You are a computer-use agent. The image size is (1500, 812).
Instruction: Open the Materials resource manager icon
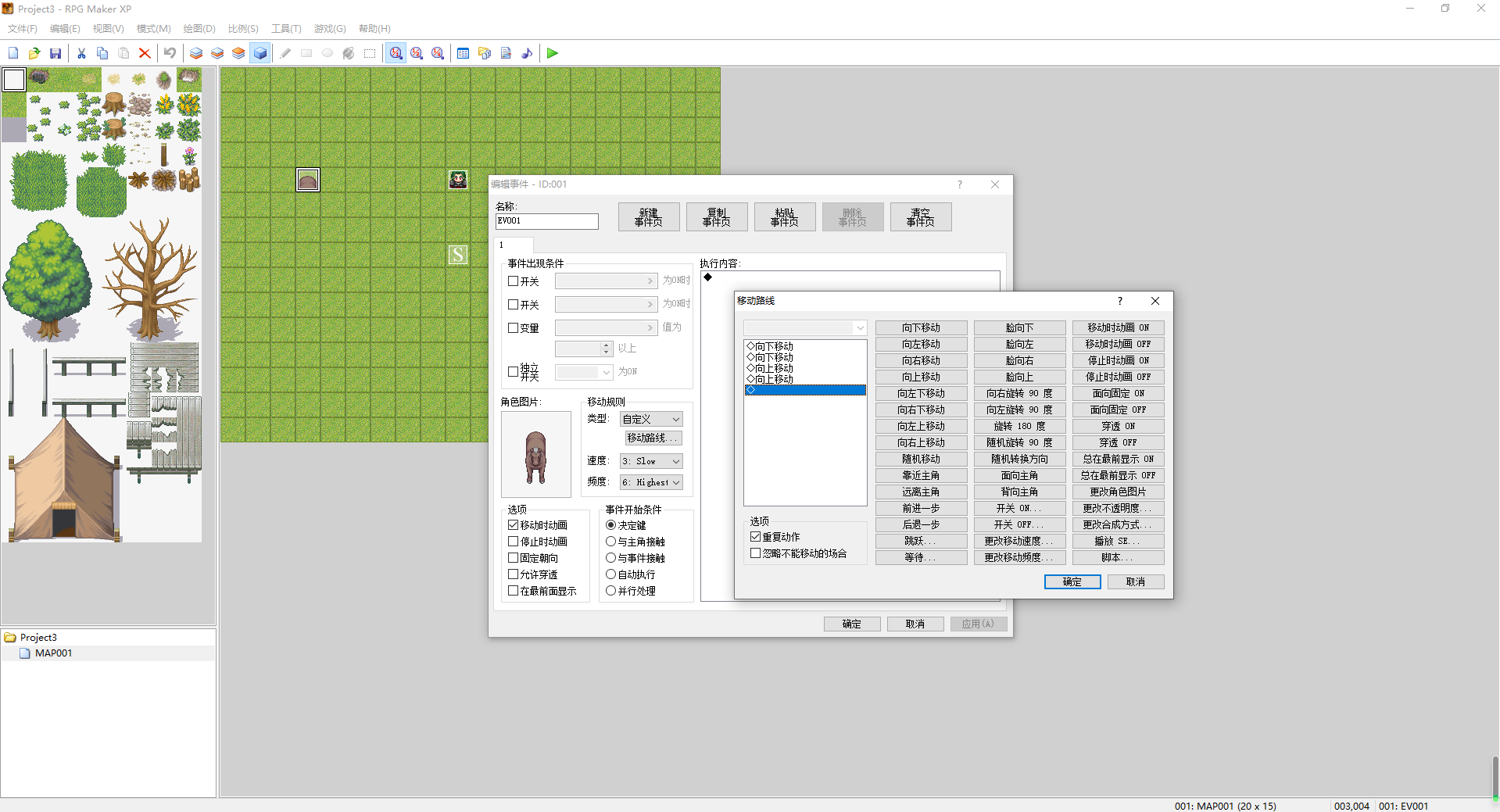pos(485,53)
